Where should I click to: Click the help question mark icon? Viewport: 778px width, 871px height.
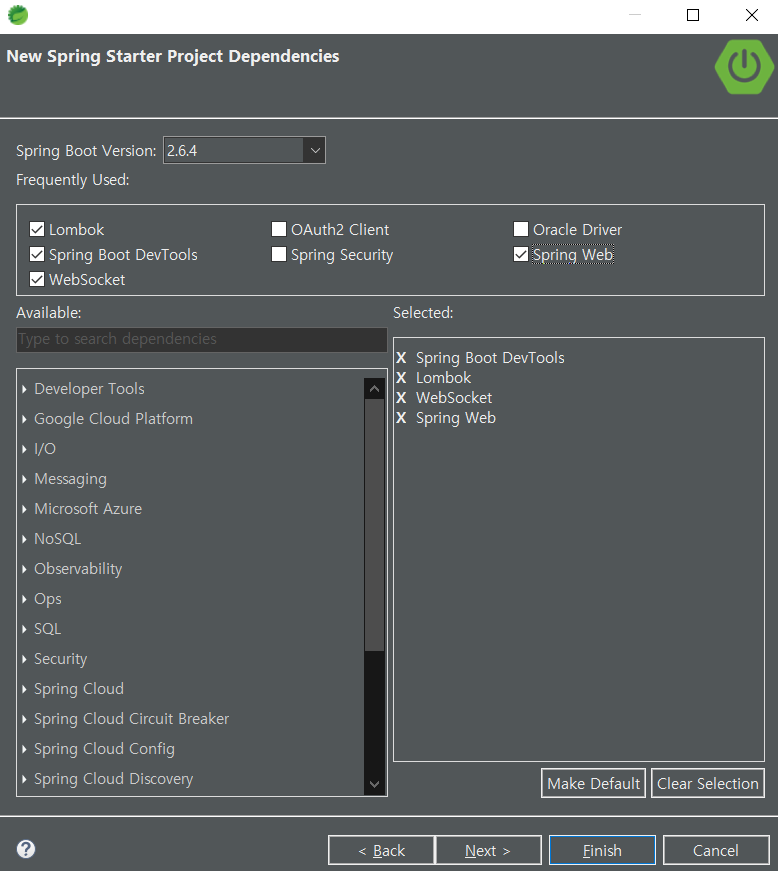(26, 849)
